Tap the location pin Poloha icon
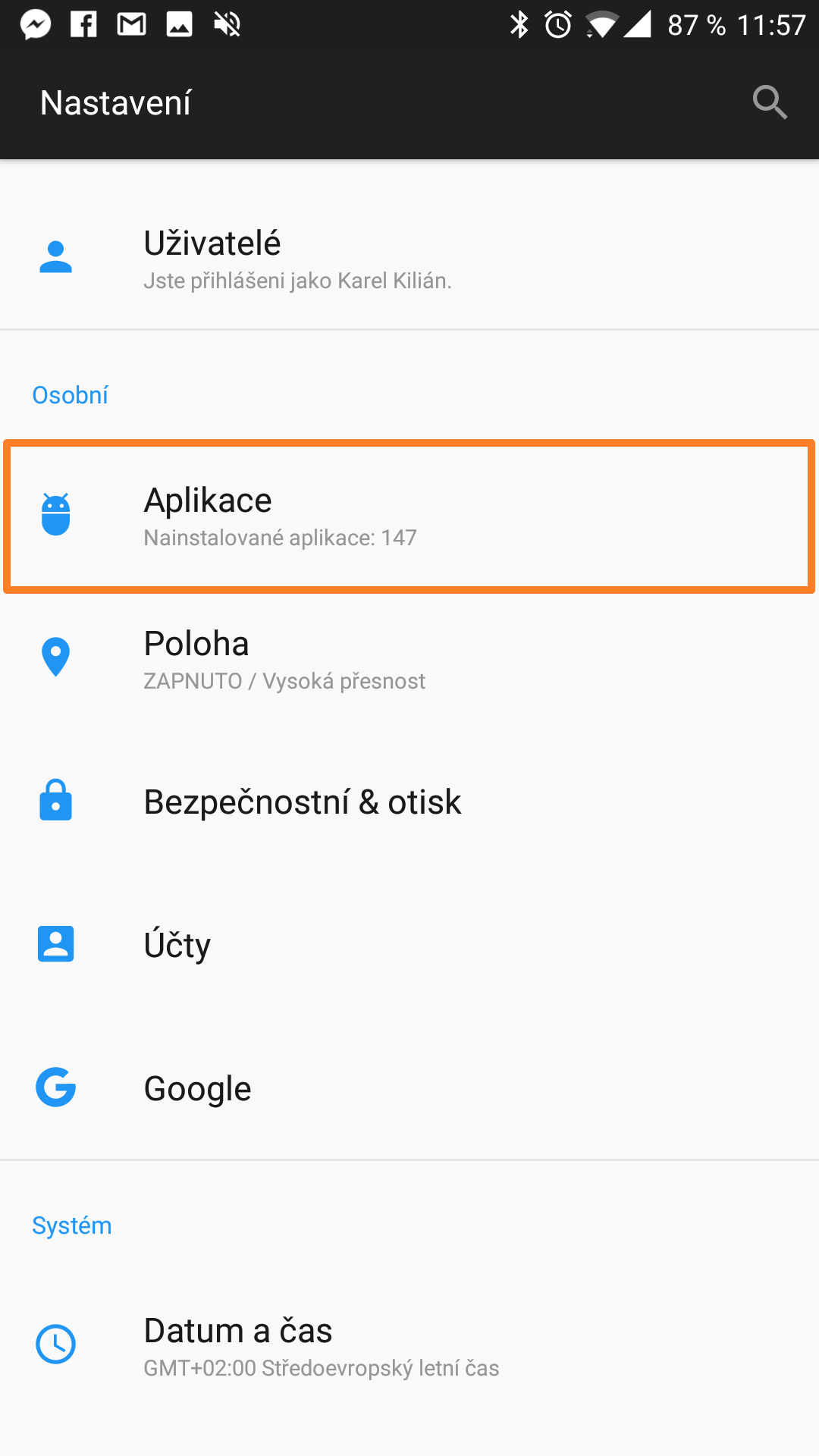The height and width of the screenshot is (1456, 819). point(55,657)
